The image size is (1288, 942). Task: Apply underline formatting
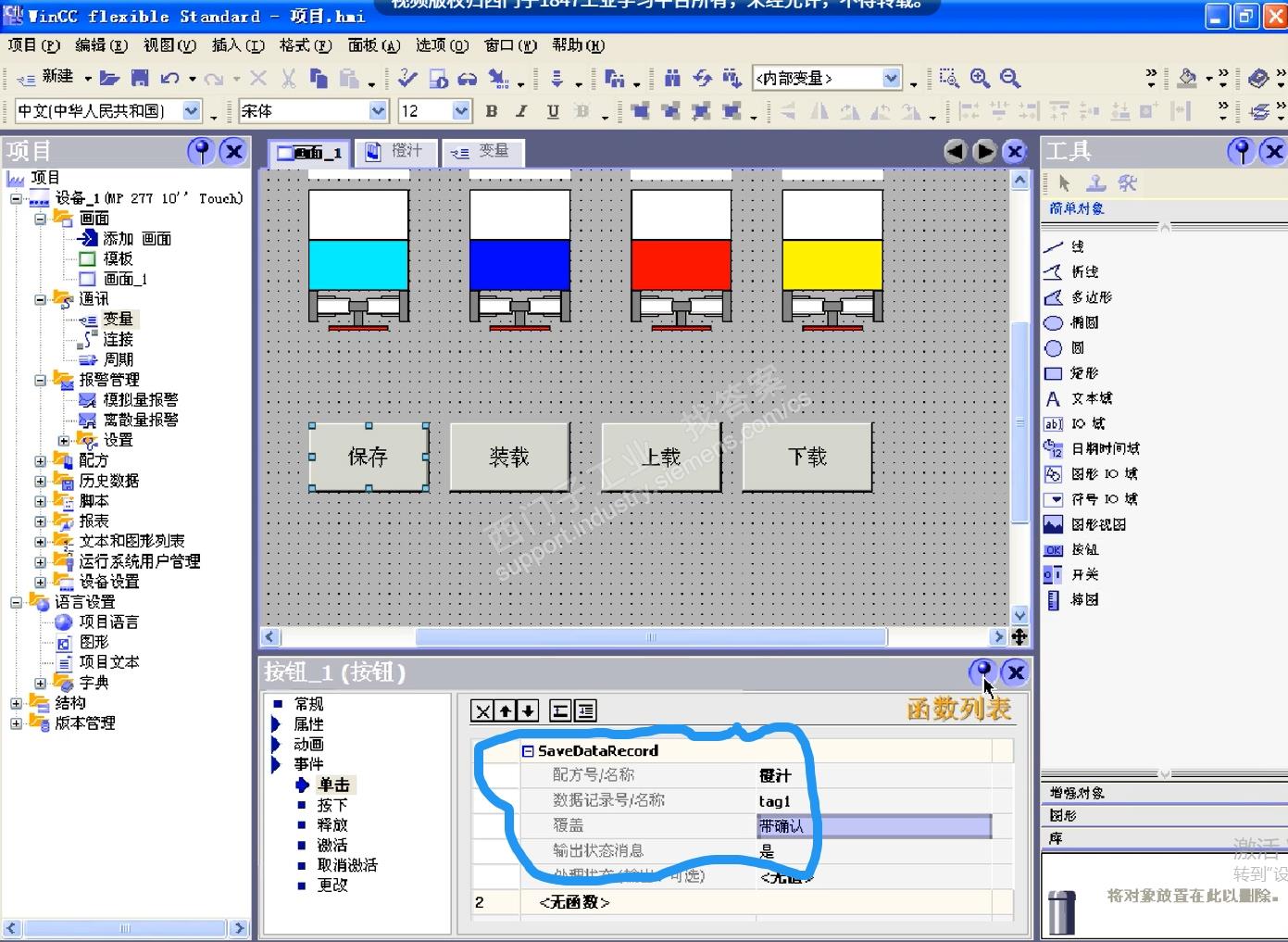553,111
